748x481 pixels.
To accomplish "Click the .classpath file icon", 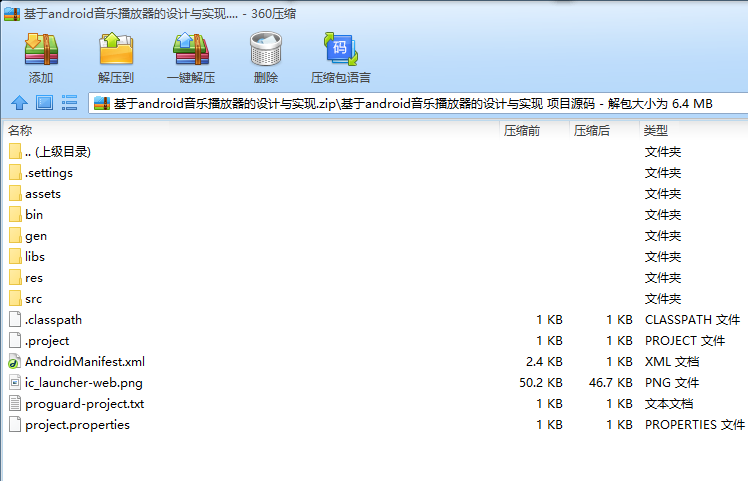I will click(15, 319).
